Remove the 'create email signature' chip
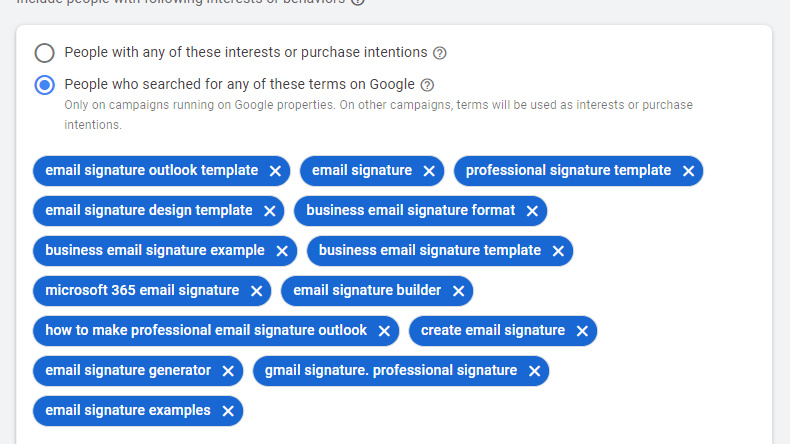 pyautogui.click(x=582, y=331)
